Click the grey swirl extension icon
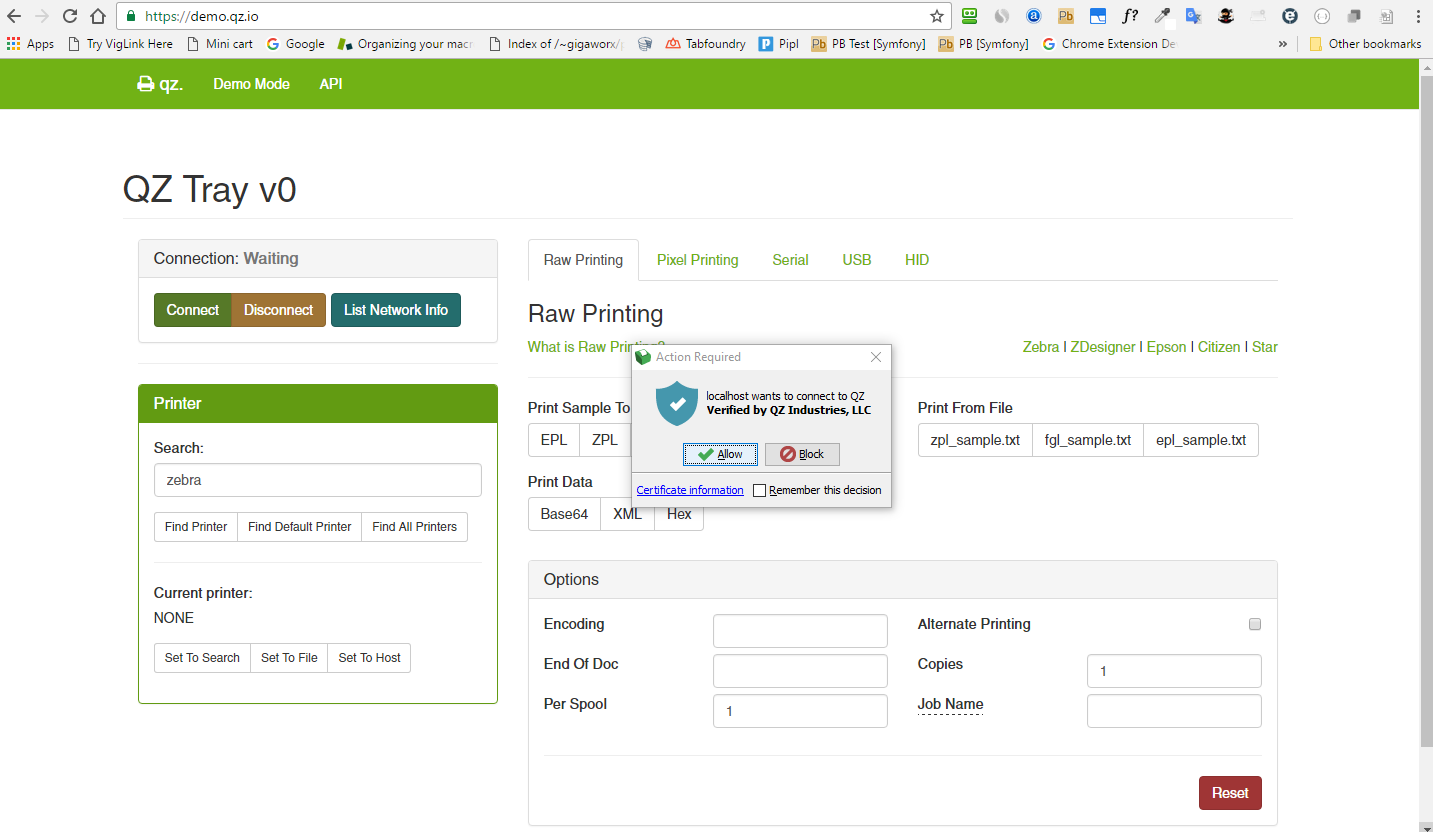Image resolution: width=1433 pixels, height=832 pixels. [x=1001, y=16]
